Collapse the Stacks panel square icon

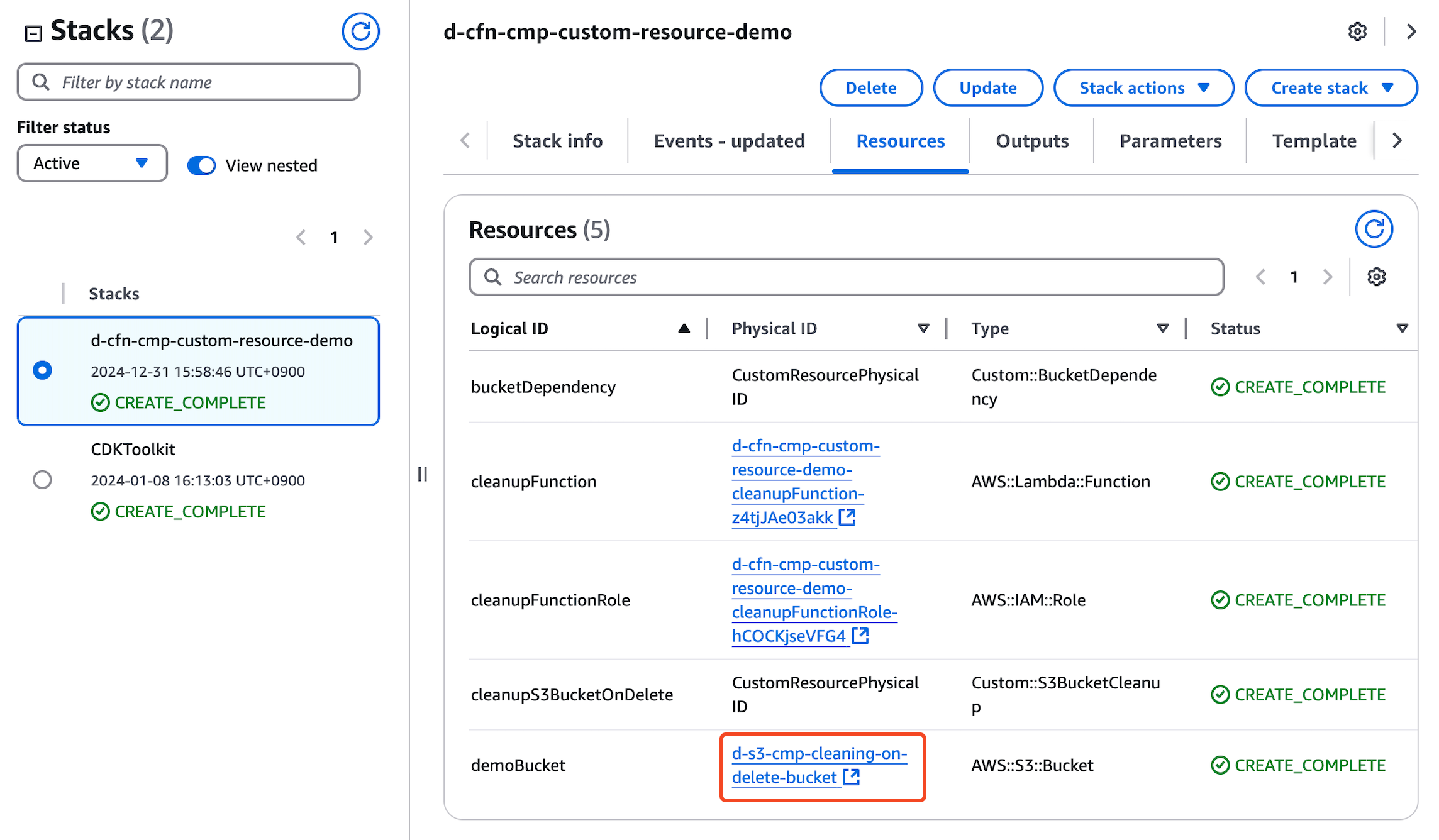pyautogui.click(x=33, y=33)
